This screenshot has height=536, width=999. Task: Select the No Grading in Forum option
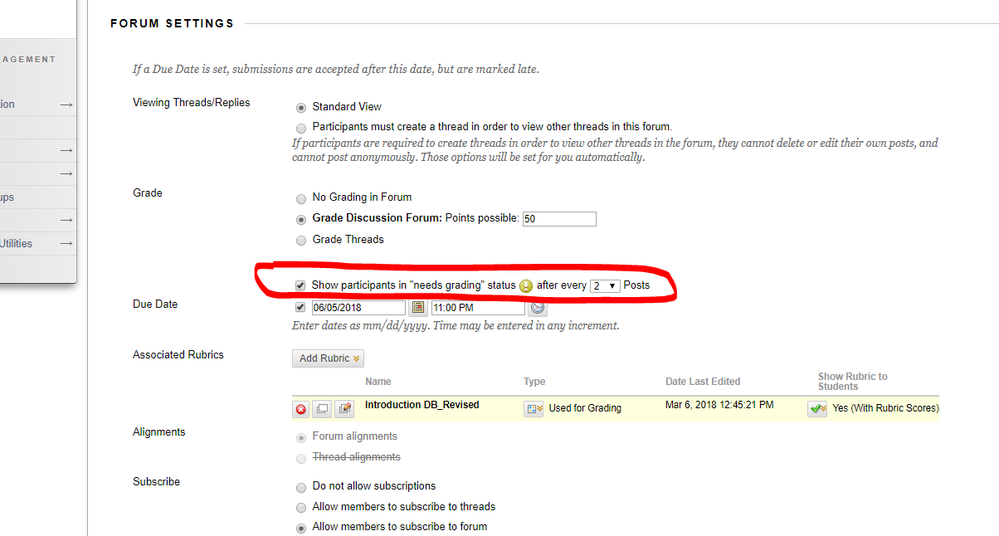(301, 198)
